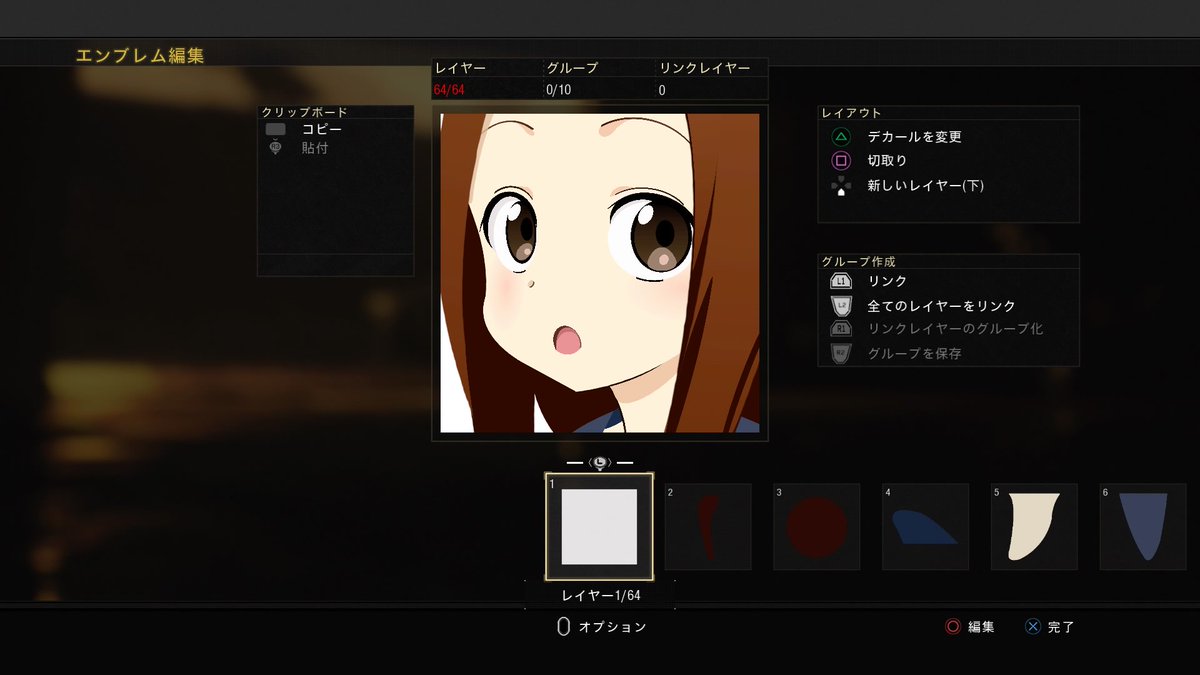Click 編集 label at bottom right
The height and width of the screenshot is (675, 1200).
coord(981,627)
